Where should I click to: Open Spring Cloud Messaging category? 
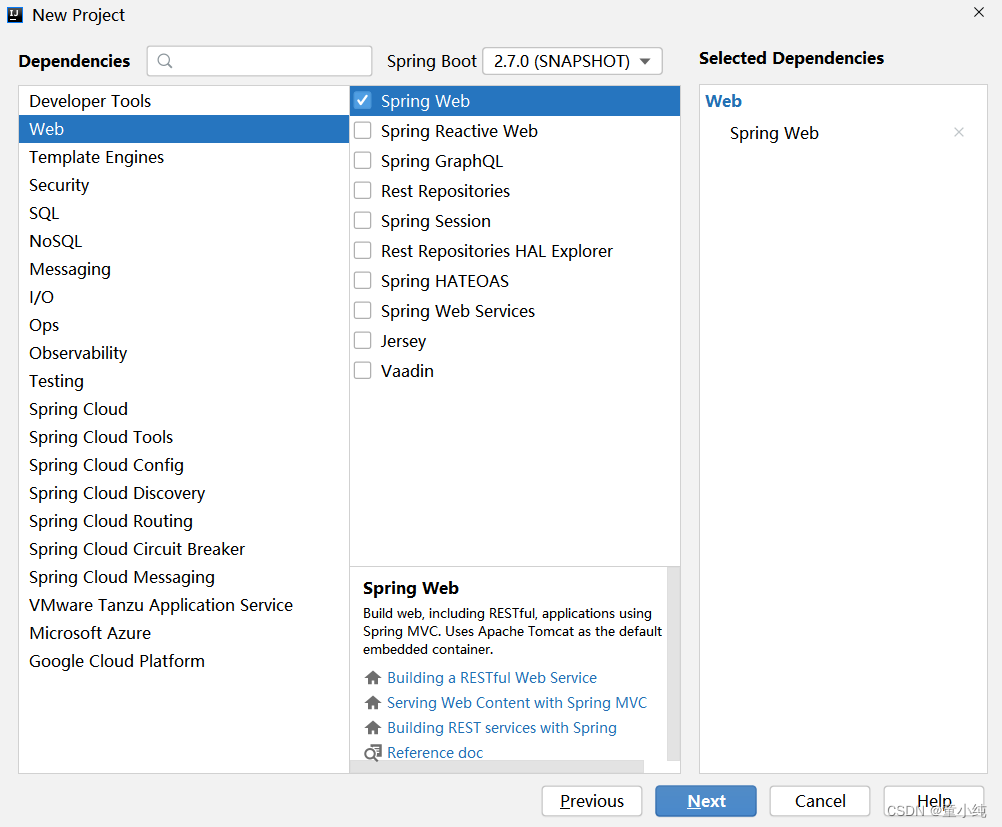click(x=184, y=578)
